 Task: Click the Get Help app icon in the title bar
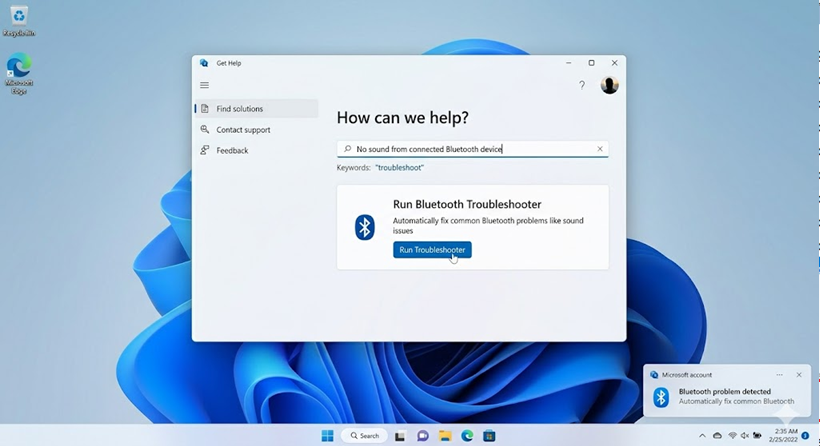[204, 63]
